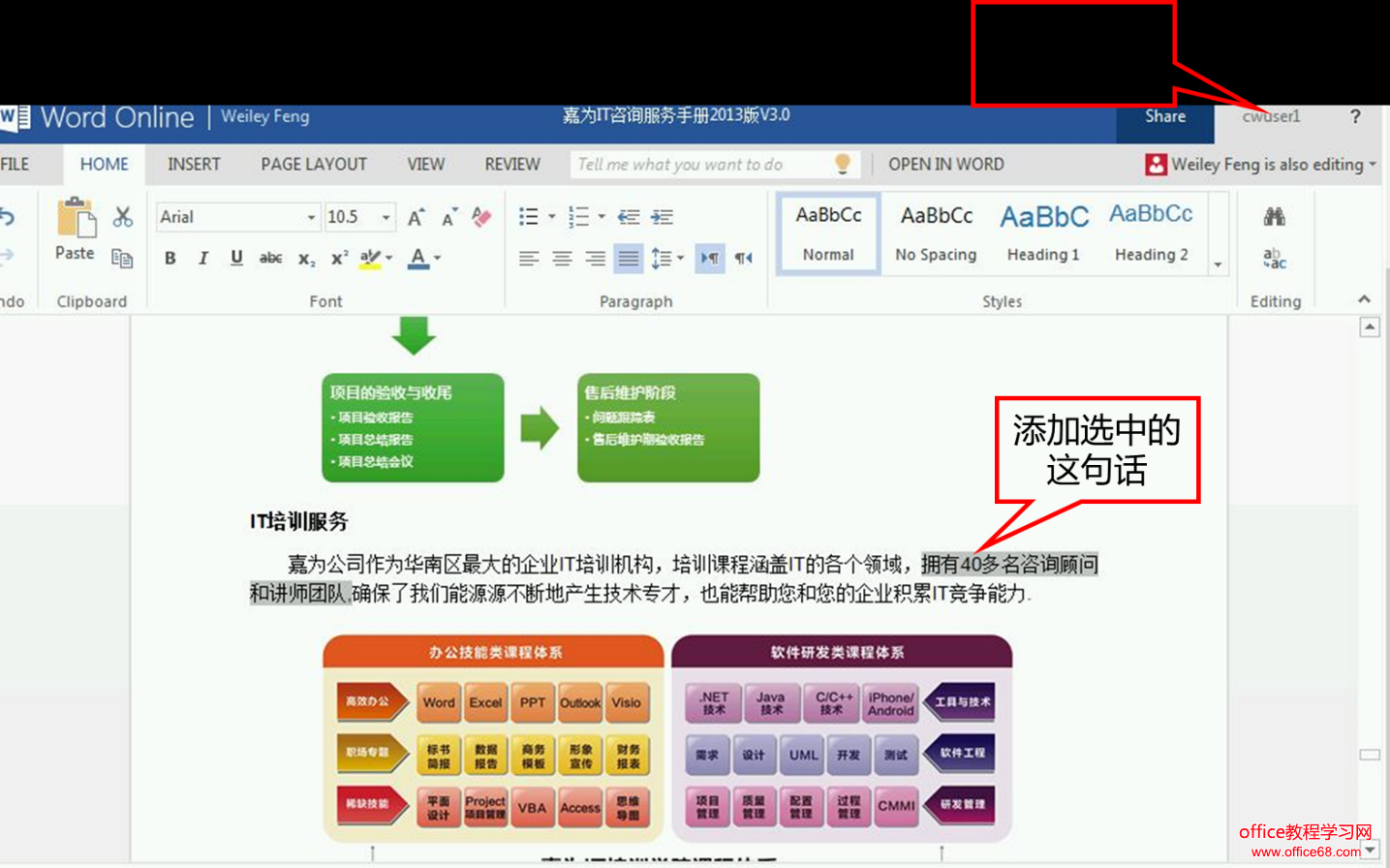Apply the No Spacing style
The image size is (1390, 868).
pos(936,233)
